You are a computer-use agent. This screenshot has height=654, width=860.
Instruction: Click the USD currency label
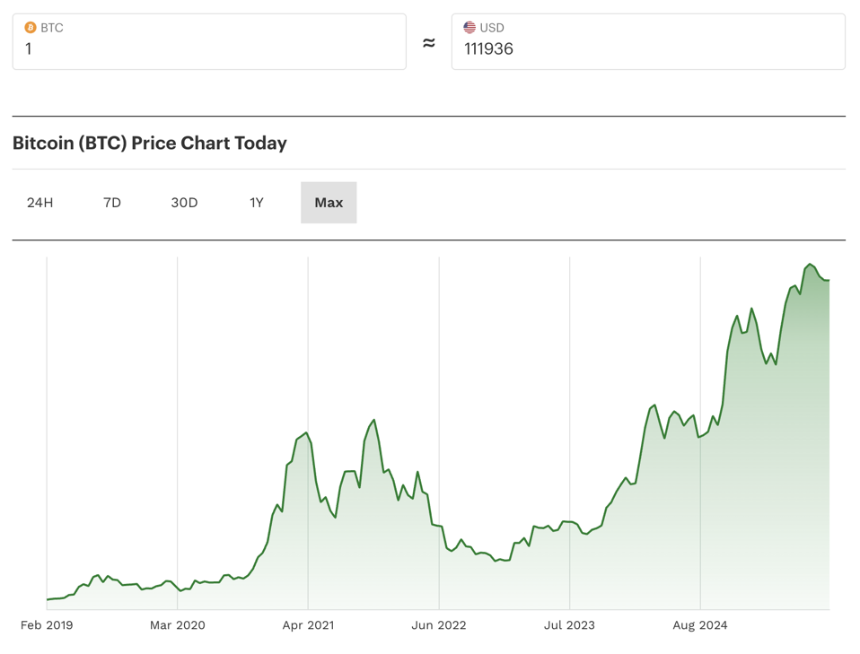click(492, 27)
